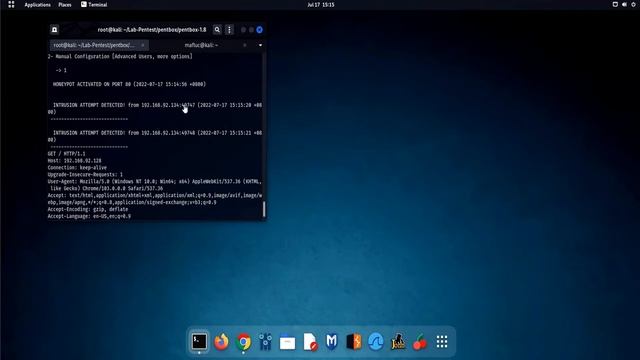The width and height of the screenshot is (640, 360).
Task: Close the mafluc@kali tab
Action: pyautogui.click(x=244, y=45)
